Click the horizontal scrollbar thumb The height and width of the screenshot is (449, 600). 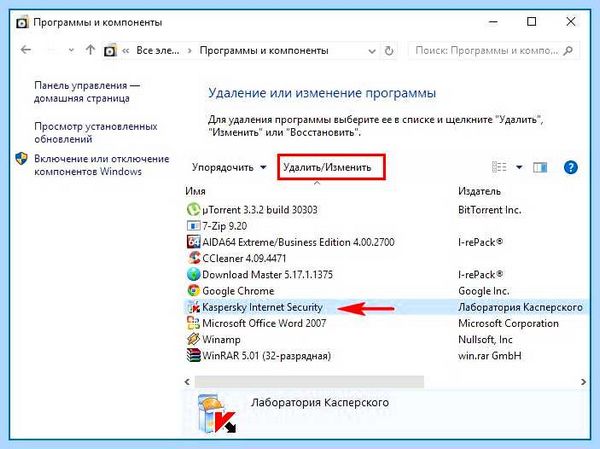[x=309, y=382]
